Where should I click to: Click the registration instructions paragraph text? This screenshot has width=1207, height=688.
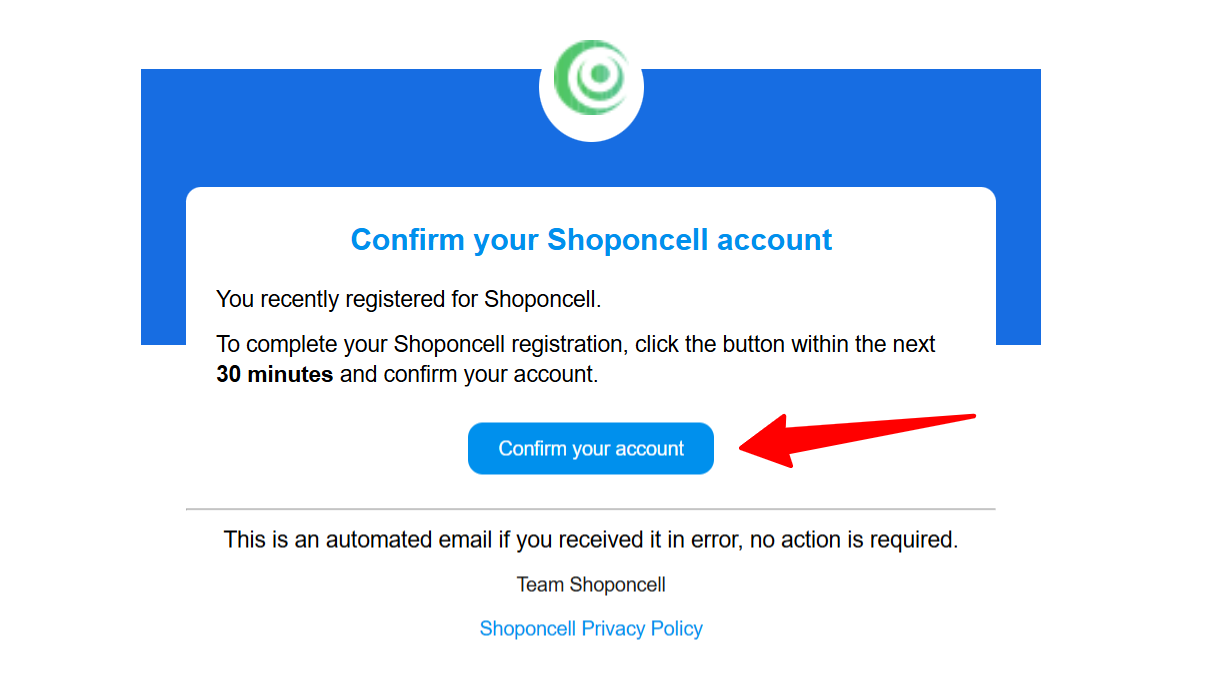point(576,343)
